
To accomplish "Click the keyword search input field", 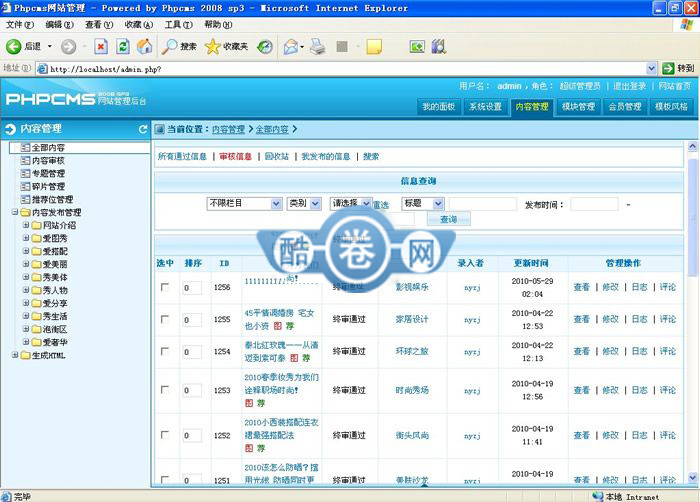I will (x=483, y=204).
